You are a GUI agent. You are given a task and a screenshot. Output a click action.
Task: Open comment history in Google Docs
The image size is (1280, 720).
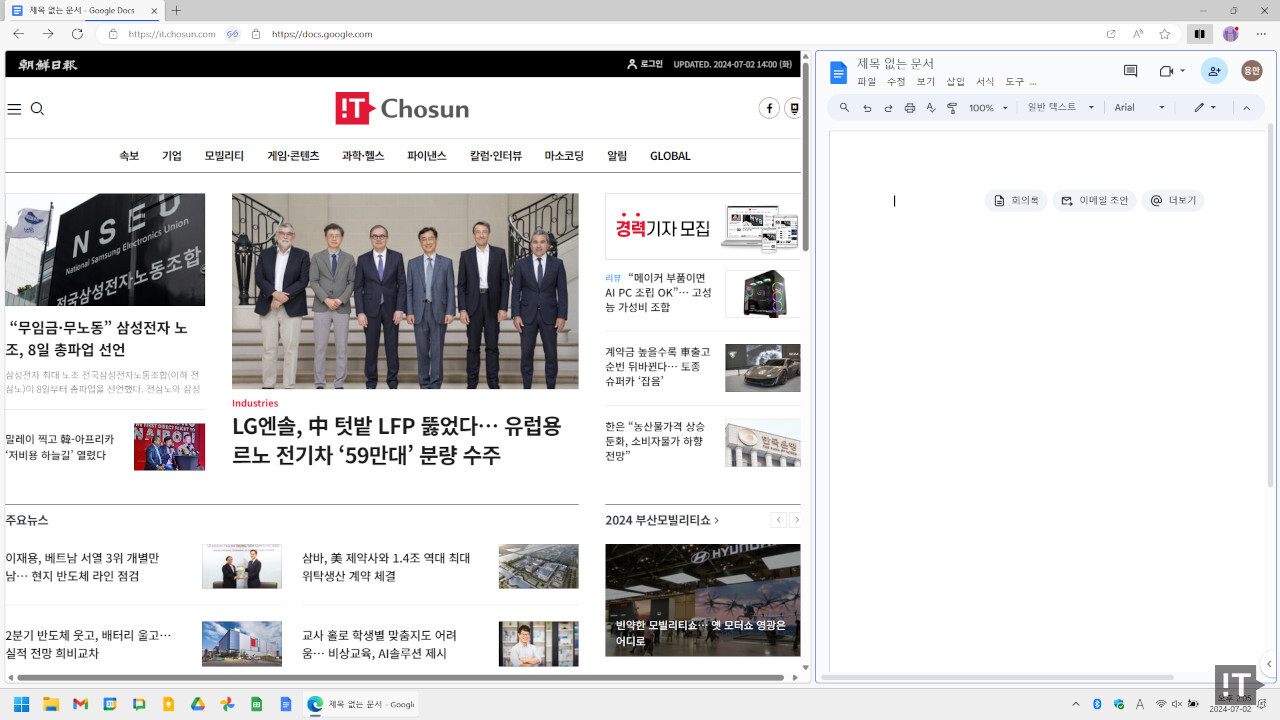coord(1130,70)
